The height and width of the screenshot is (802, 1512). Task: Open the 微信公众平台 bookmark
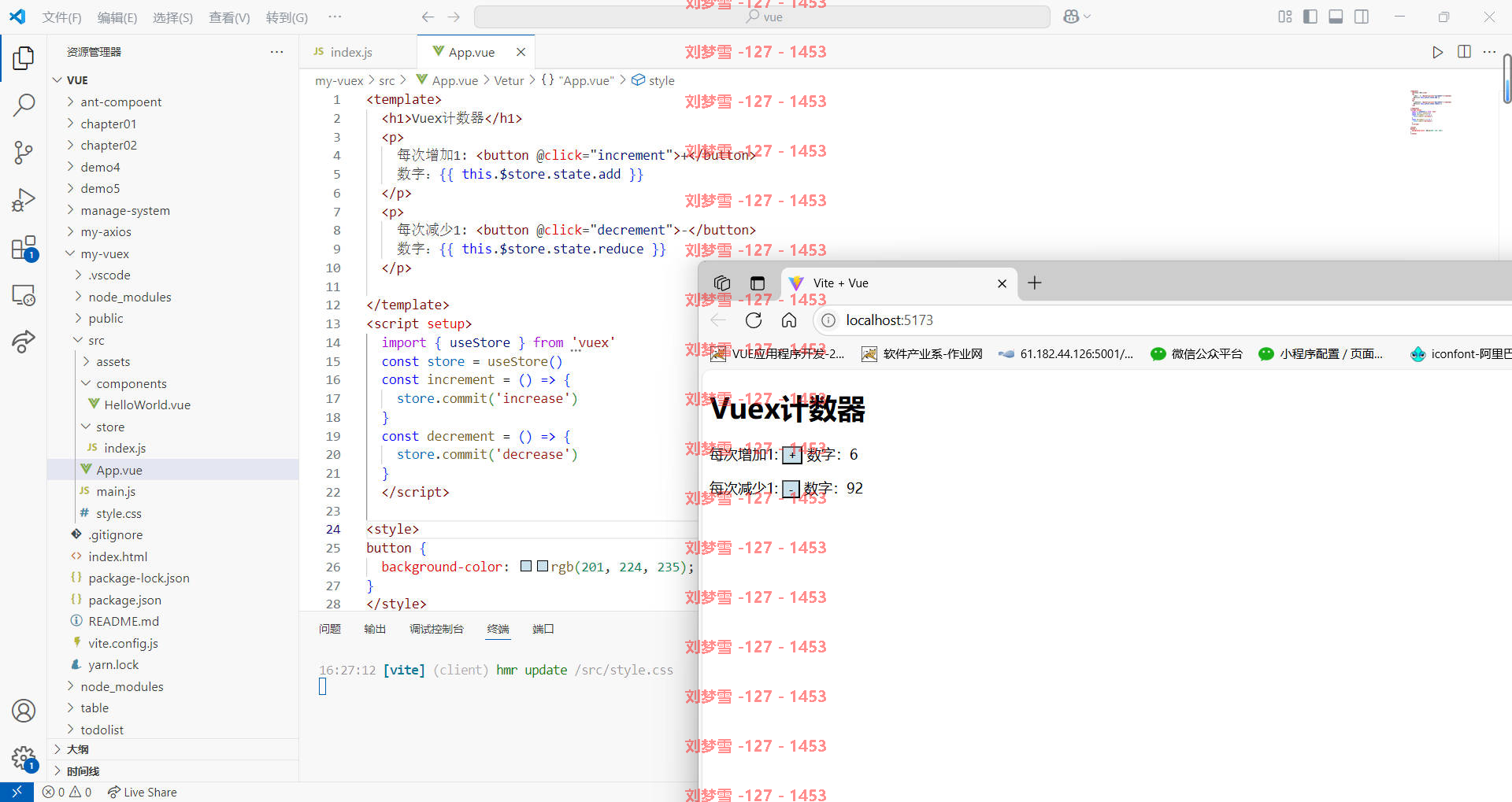1196,354
